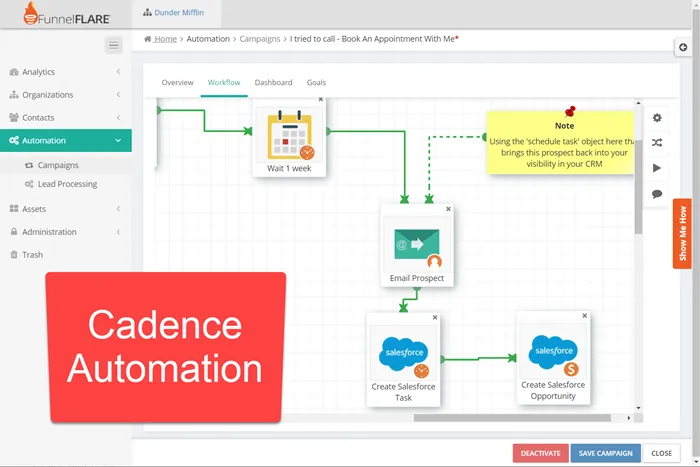Click the Organizations hierarchy icon
Screen dimensions: 700x467
14,95
